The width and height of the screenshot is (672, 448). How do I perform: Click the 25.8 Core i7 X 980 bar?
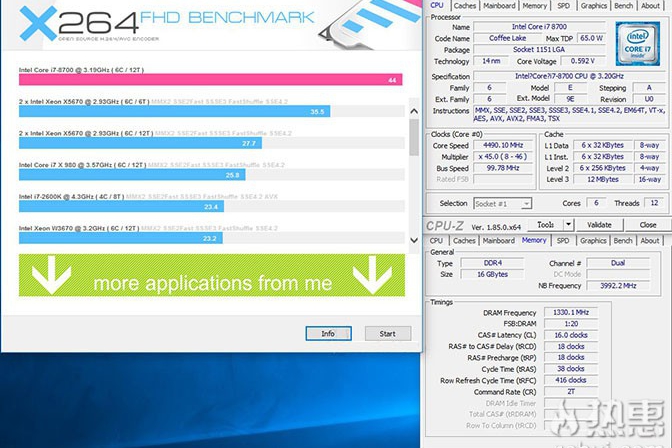132,175
